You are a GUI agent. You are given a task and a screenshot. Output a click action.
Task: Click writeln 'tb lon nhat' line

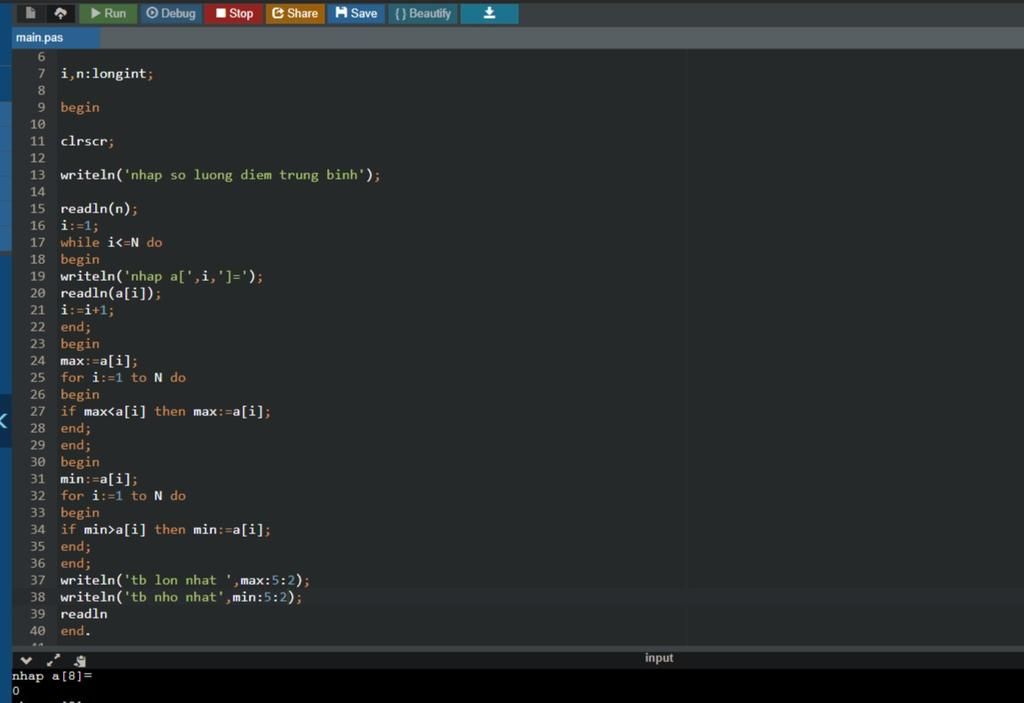(x=185, y=580)
